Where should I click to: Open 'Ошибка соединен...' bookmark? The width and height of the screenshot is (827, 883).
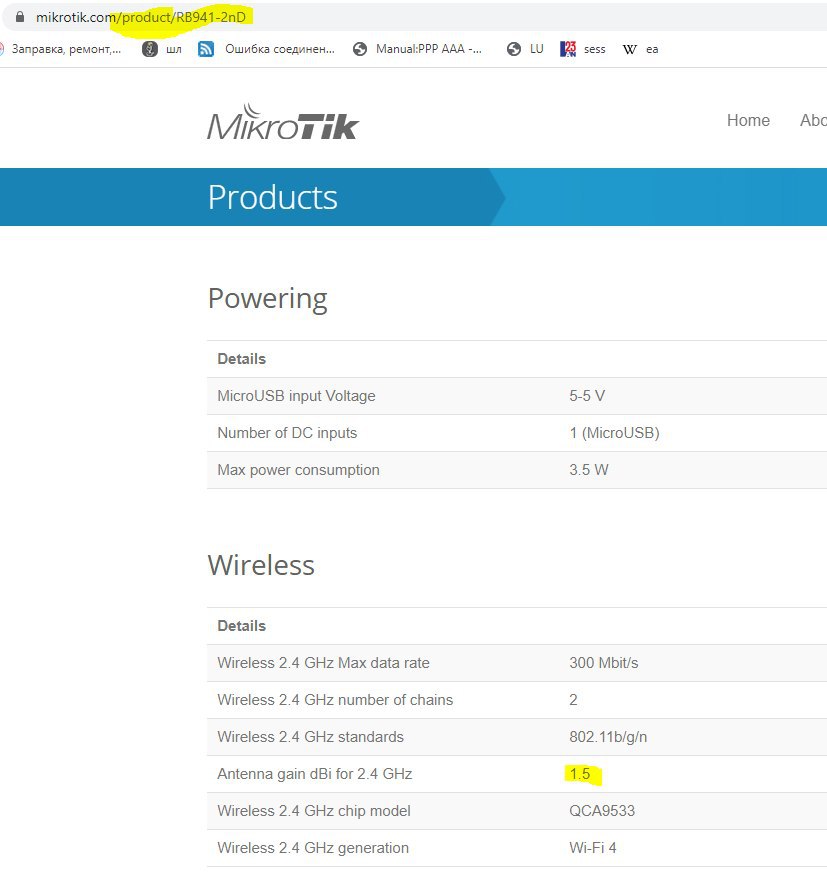tap(280, 49)
